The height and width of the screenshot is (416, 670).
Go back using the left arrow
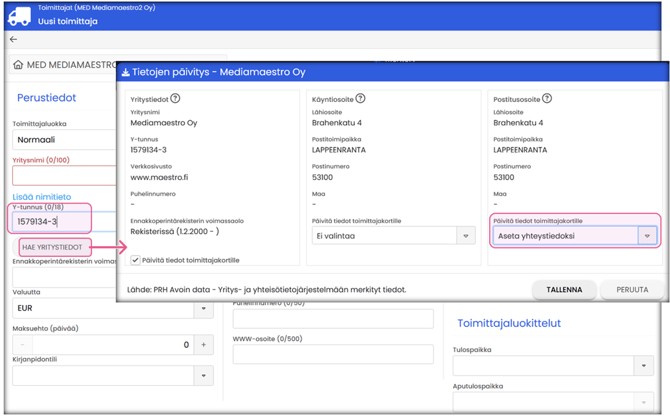13,40
